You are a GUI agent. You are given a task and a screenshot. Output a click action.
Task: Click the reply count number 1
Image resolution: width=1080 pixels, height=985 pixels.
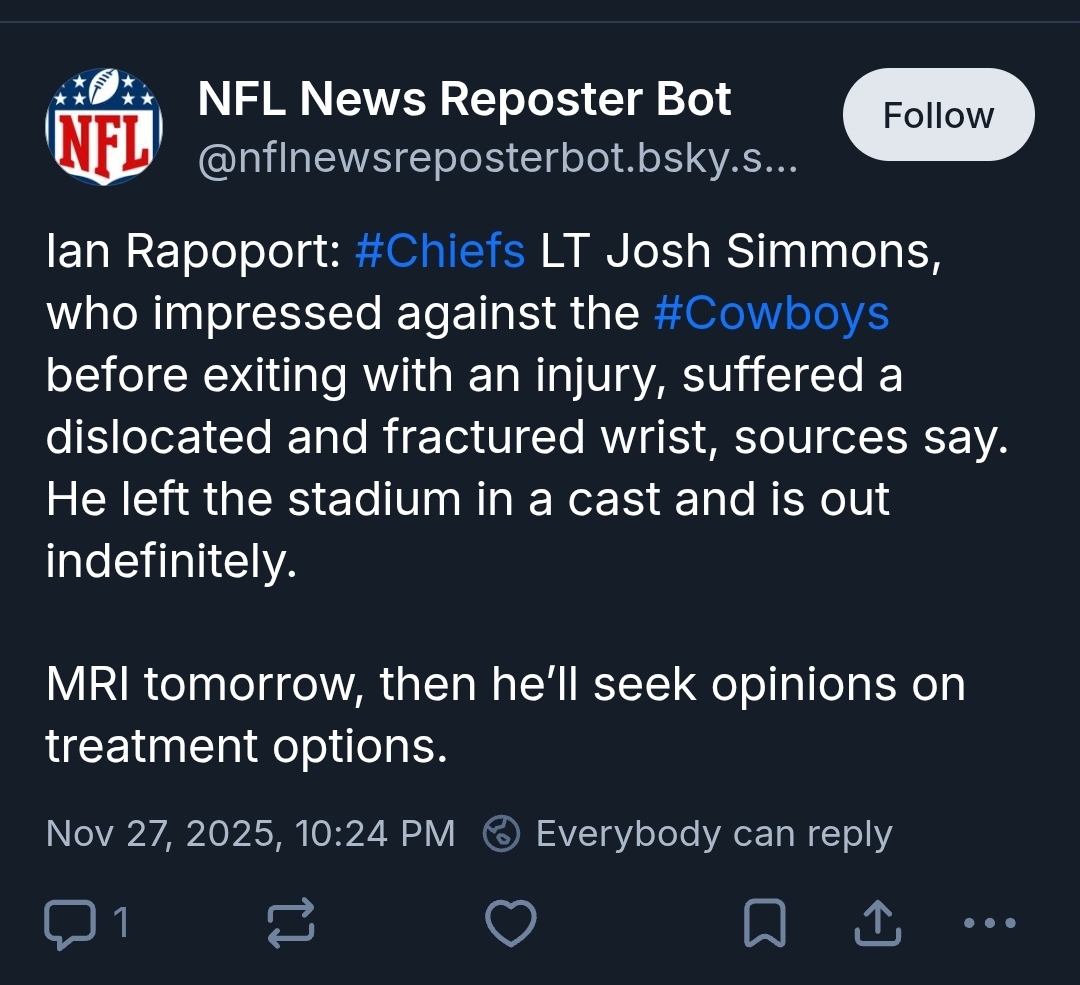click(x=120, y=922)
